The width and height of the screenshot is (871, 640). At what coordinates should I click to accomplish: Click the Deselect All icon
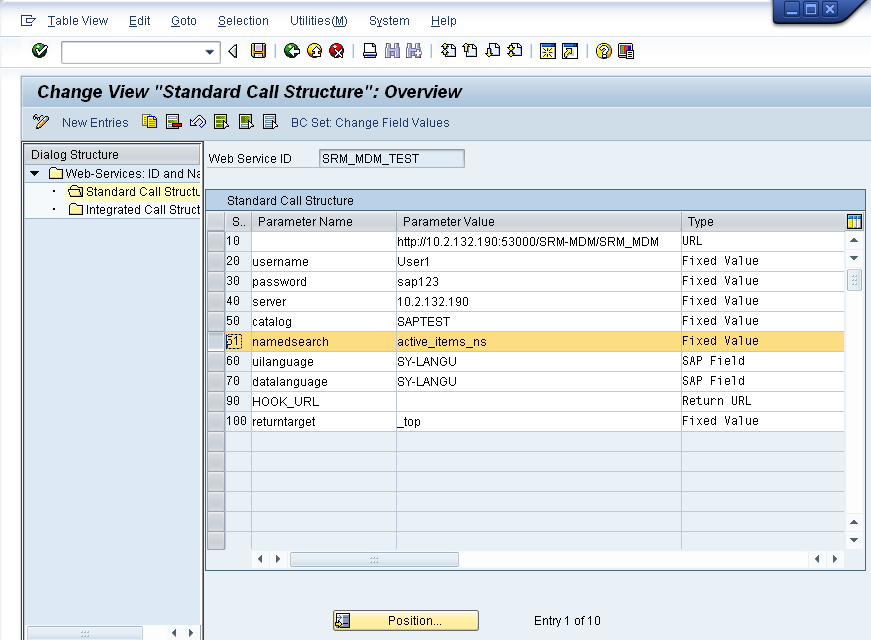270,122
